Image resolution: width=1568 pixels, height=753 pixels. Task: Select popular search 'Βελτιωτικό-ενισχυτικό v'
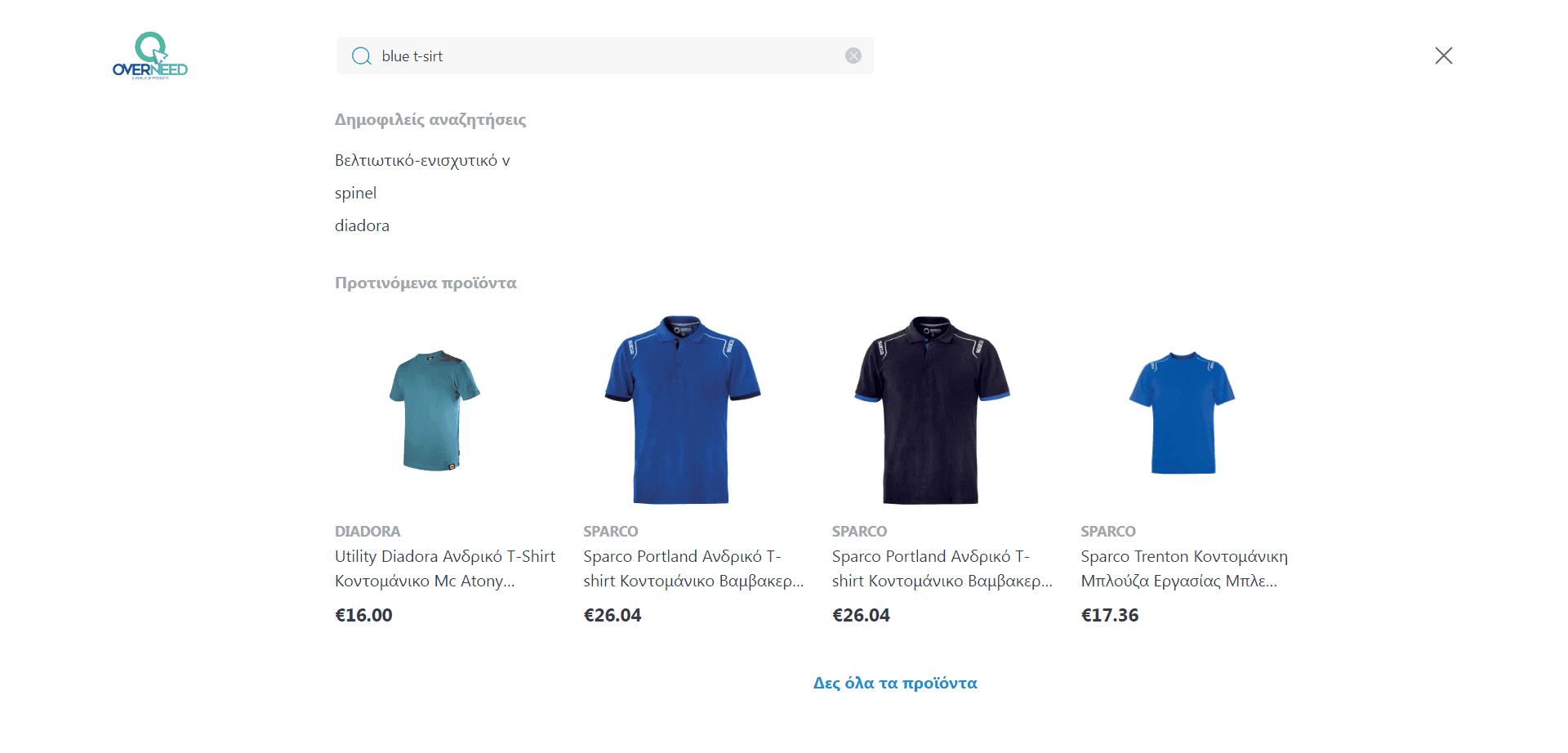point(422,161)
